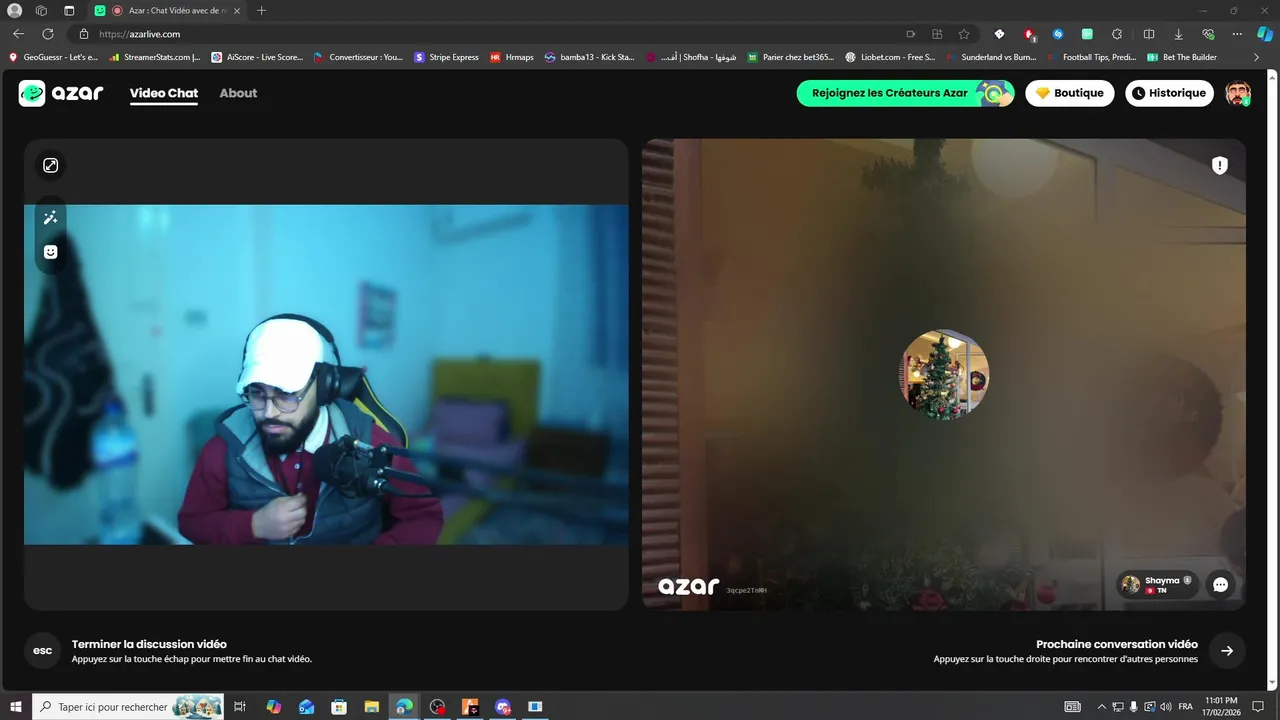1280x720 pixels.
Task: Click the esc end-chat button
Action: tap(42, 651)
